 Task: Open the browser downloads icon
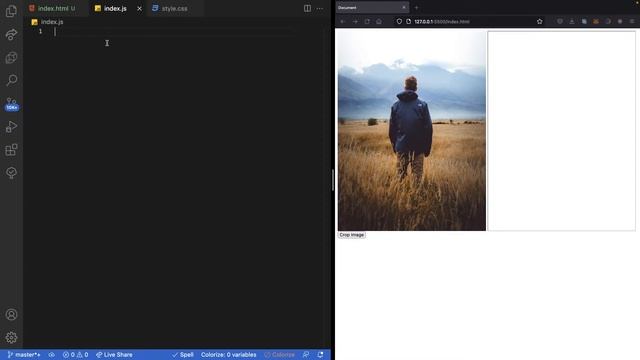pos(572,21)
